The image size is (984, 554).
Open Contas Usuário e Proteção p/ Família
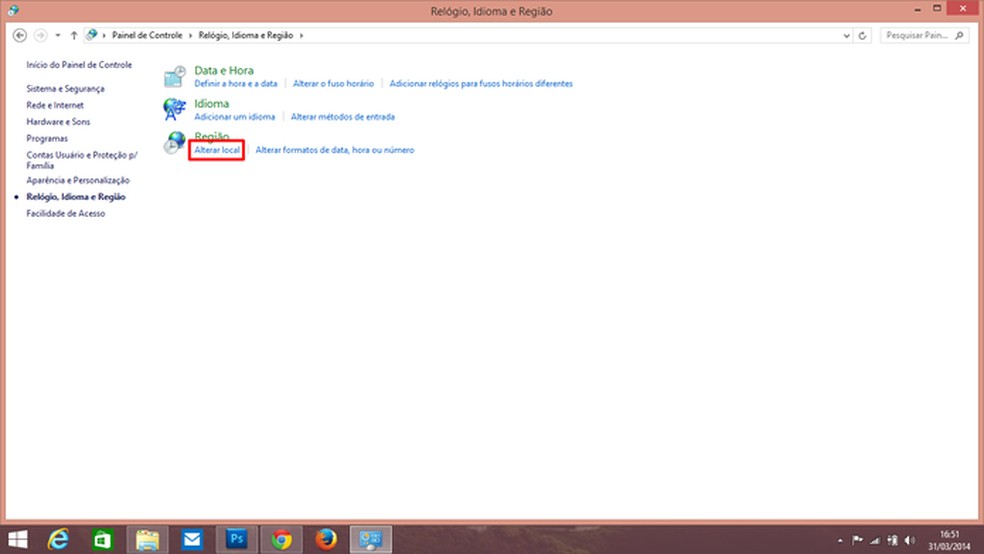(x=82, y=160)
